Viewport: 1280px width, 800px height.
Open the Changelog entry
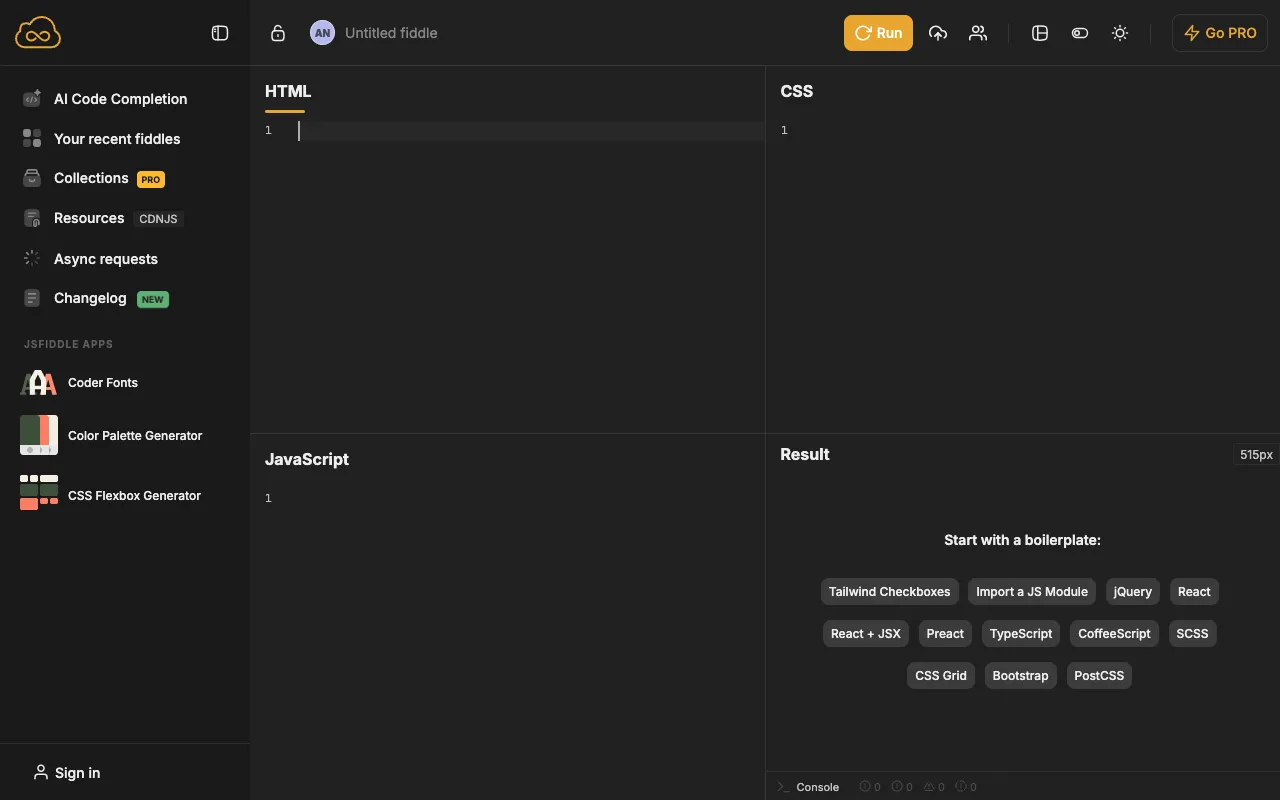click(90, 298)
